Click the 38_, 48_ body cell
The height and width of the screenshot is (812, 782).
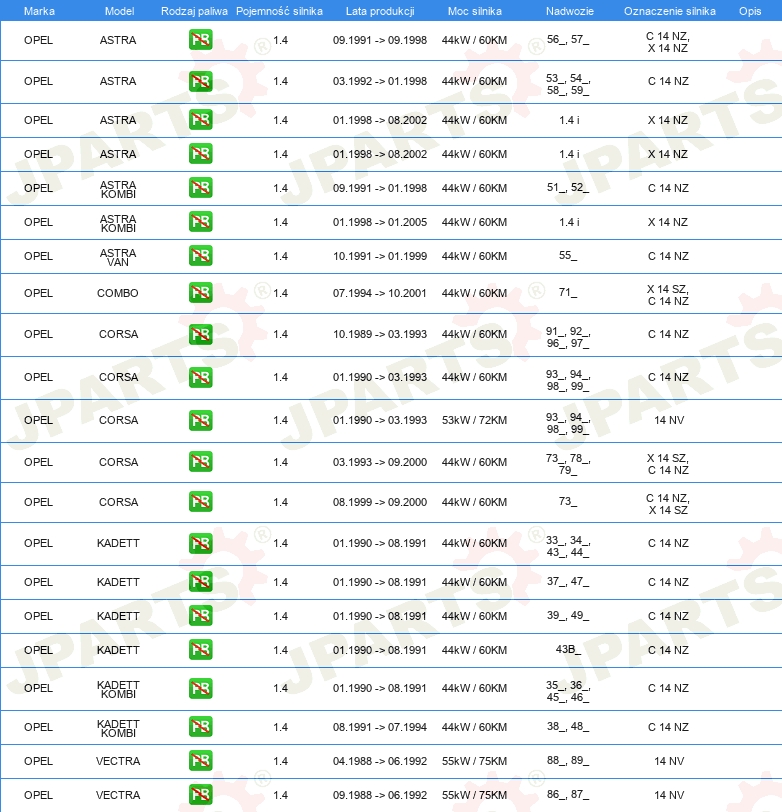click(568, 727)
